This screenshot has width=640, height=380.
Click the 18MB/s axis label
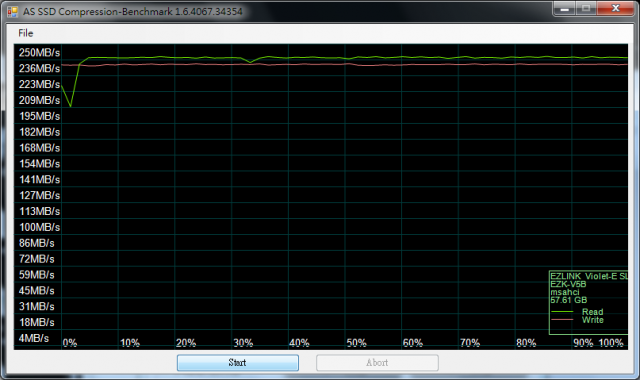coord(36,322)
